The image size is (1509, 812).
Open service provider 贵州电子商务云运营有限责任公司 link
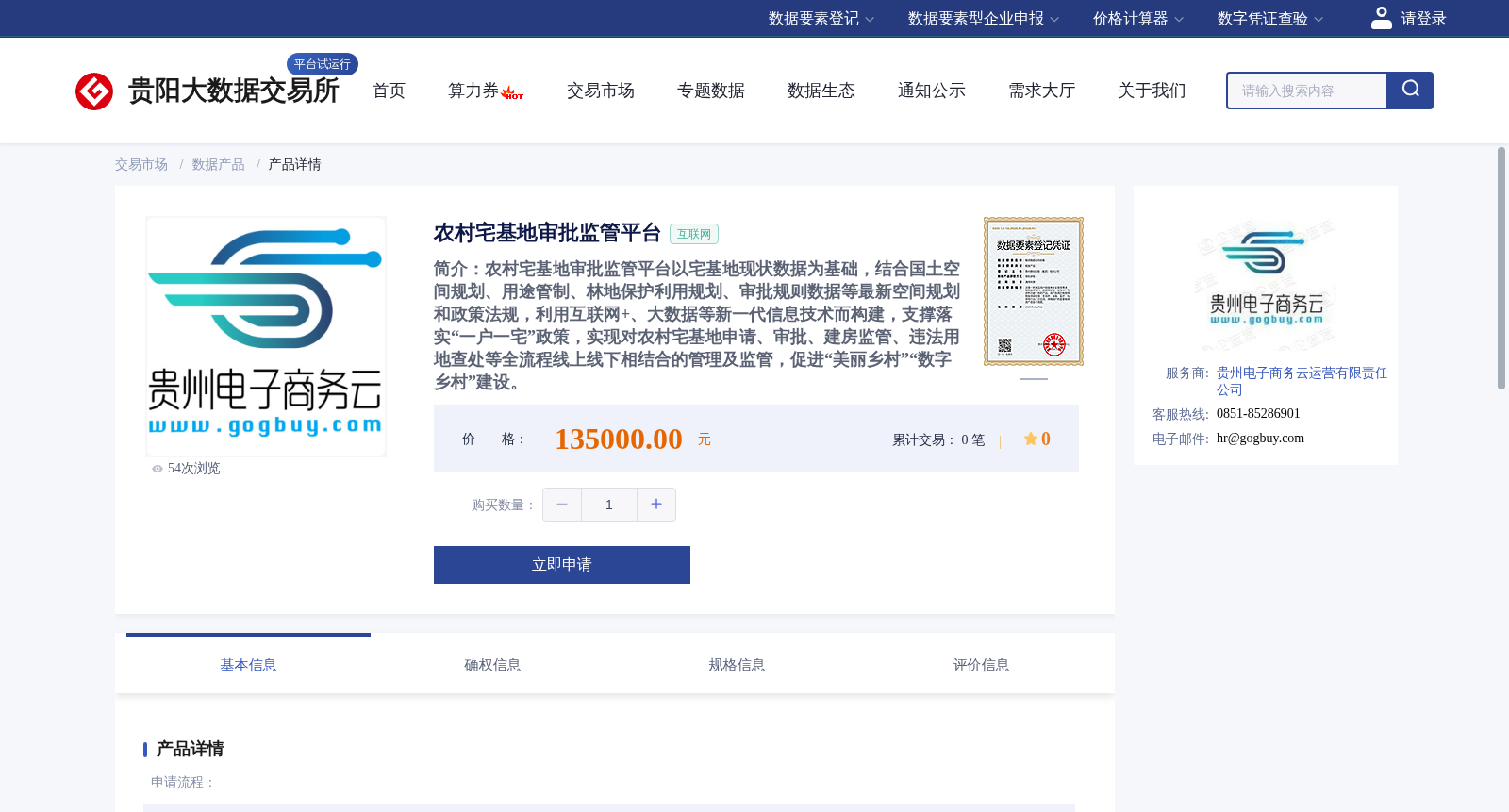1302,381
